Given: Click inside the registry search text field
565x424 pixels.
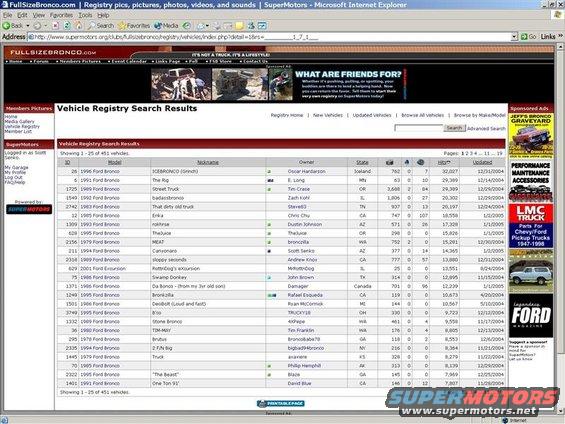Looking at the screenshot, I should click(x=418, y=128).
